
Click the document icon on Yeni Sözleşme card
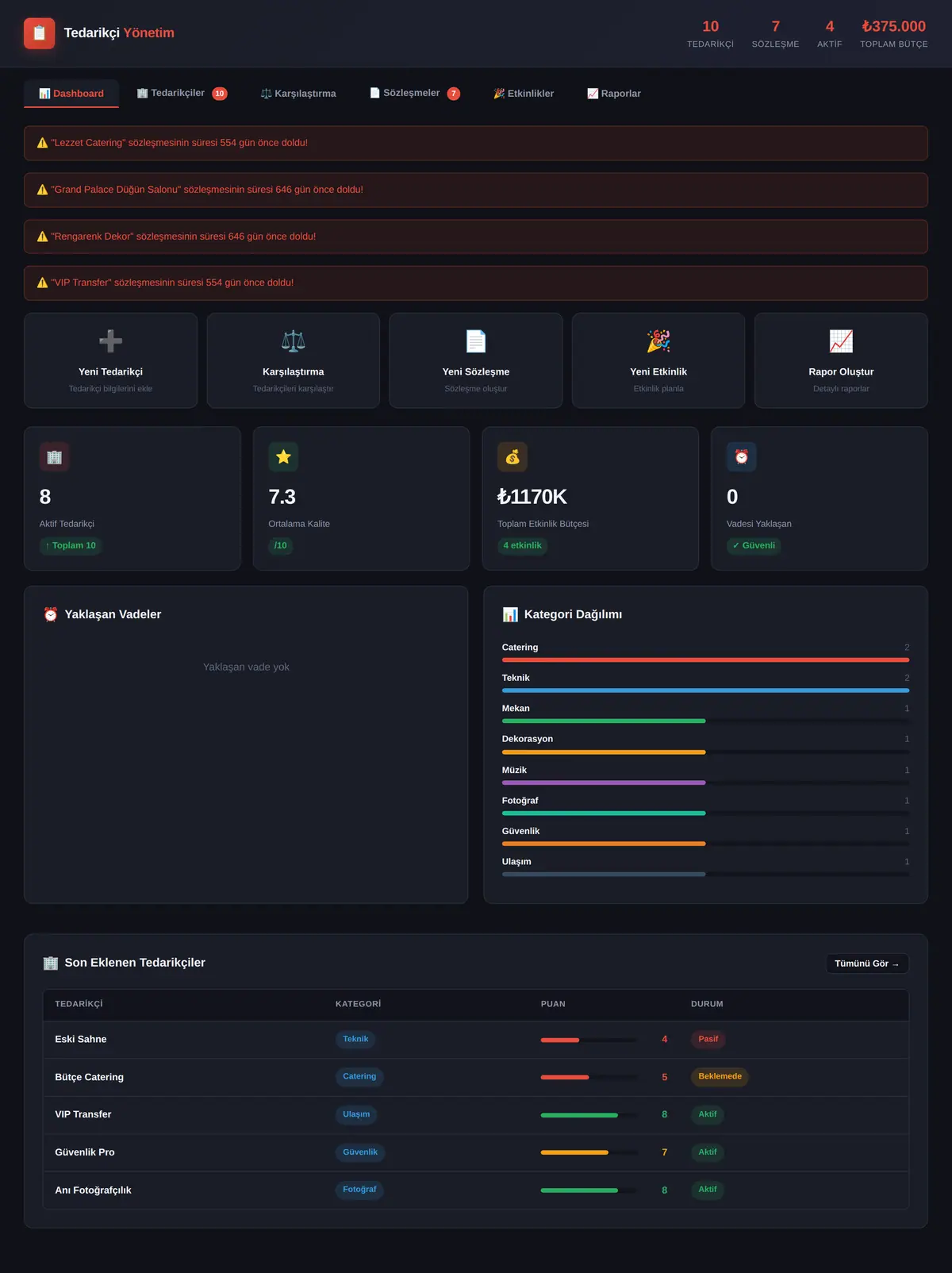click(x=476, y=341)
